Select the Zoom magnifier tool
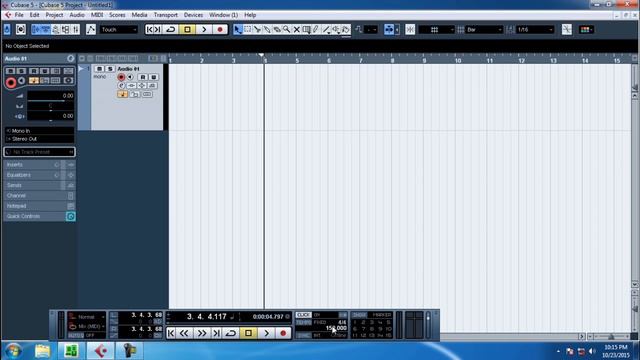Viewport: 640px width, 360px height. pos(287,29)
